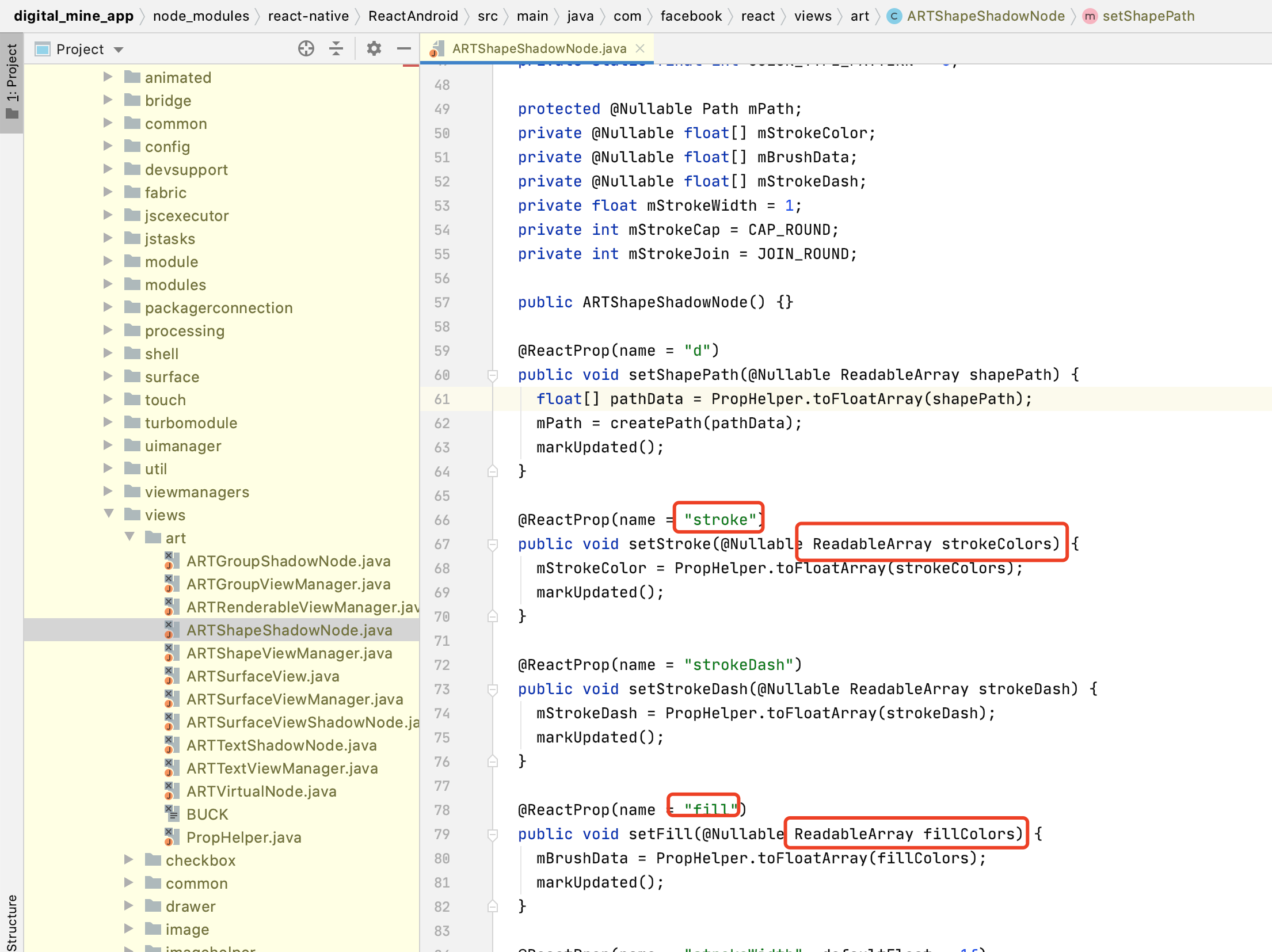
Task: Hide the Project panel with minus icon
Action: tap(404, 49)
